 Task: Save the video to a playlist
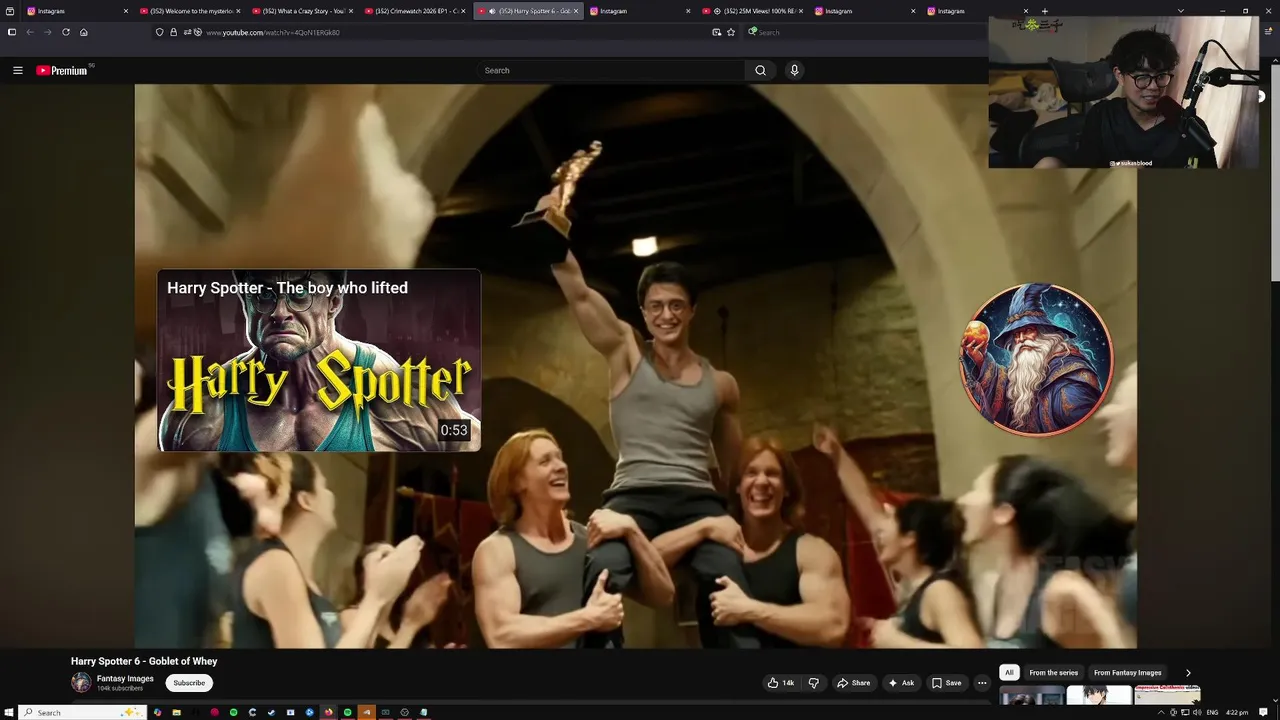coord(946,683)
